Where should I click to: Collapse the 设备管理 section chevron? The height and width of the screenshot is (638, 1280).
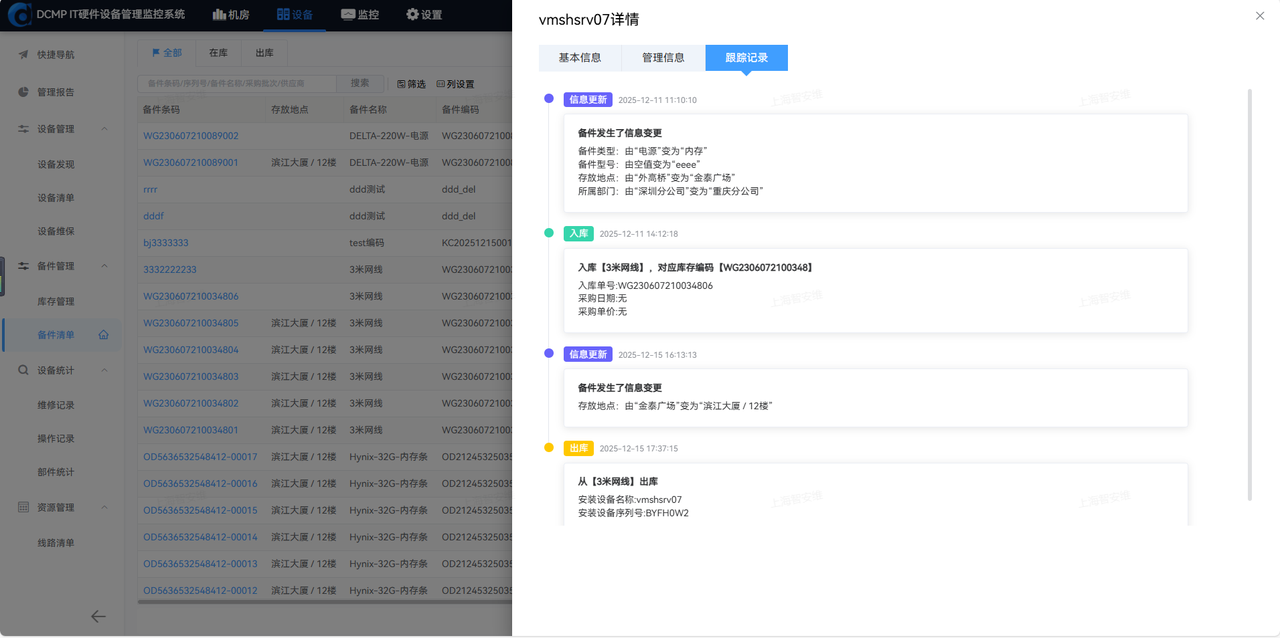tap(105, 129)
